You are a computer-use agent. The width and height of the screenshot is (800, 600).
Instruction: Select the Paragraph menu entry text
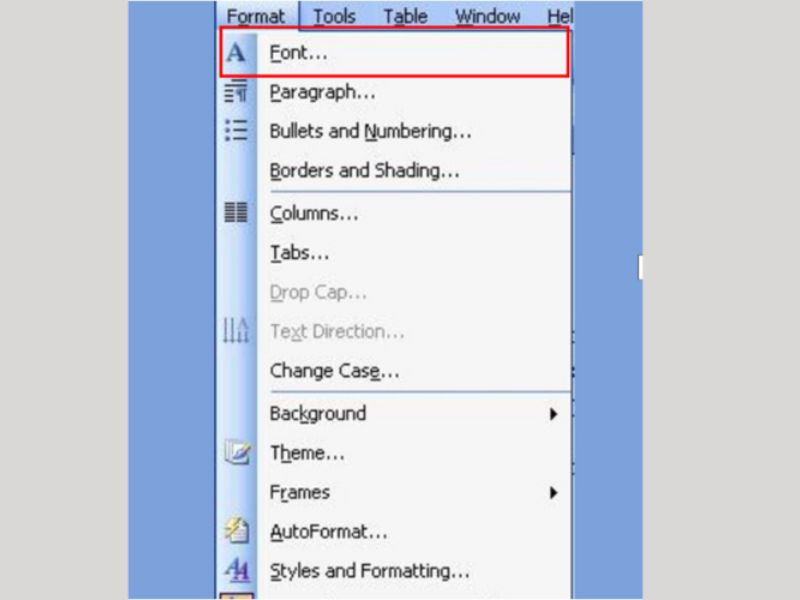coord(322,92)
